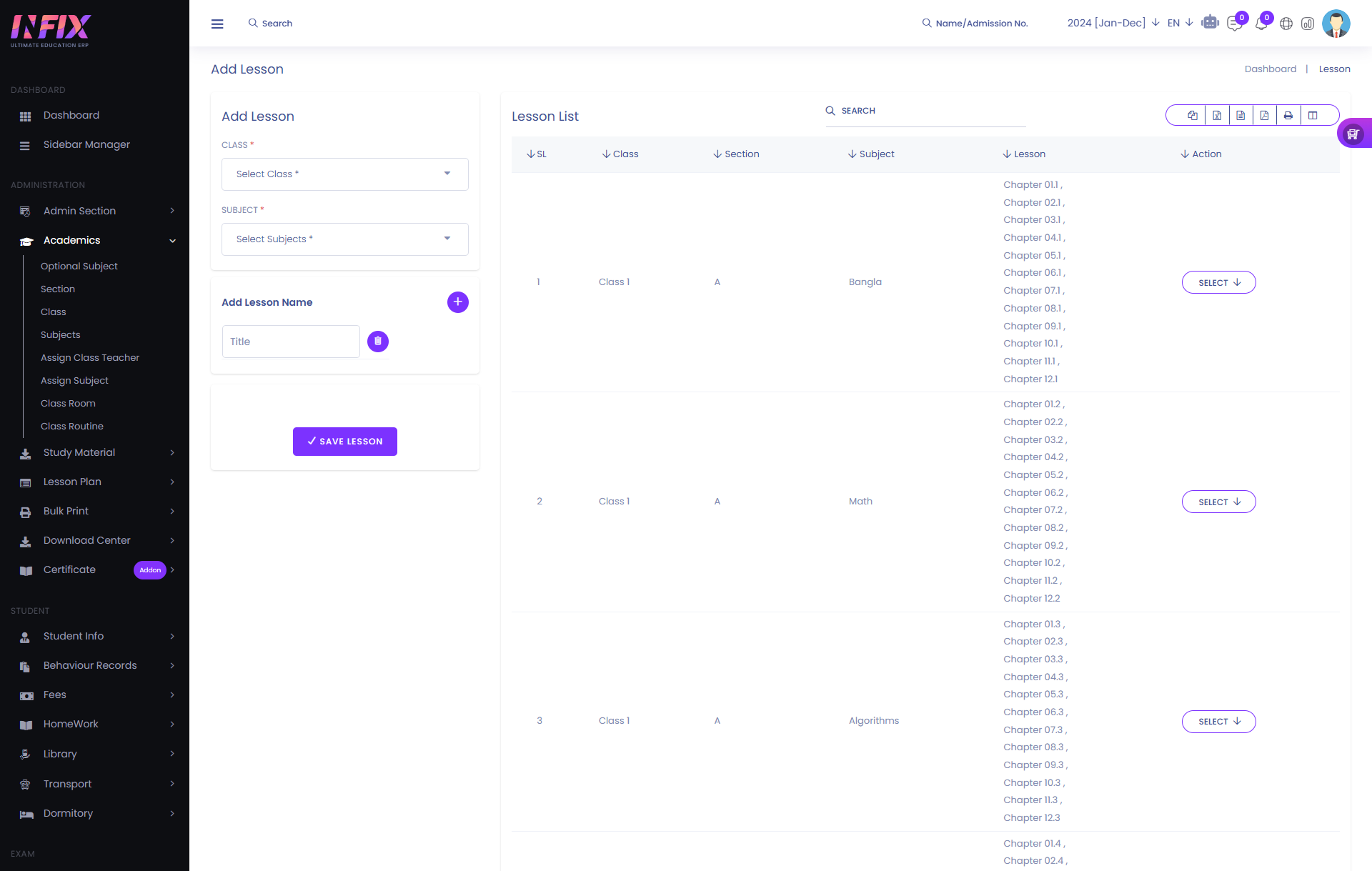Open Assign Class Teacher menu item
The width and height of the screenshot is (1372, 871).
click(90, 357)
